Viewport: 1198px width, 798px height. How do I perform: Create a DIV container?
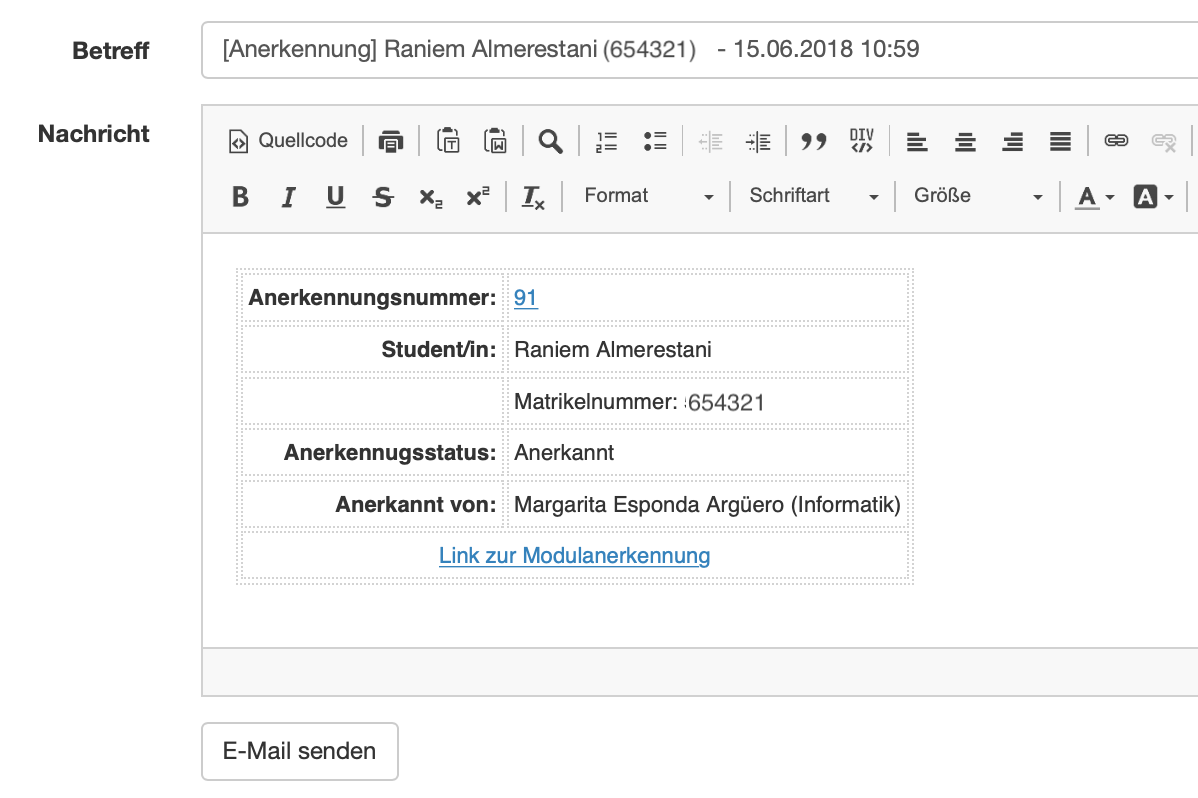pos(862,141)
